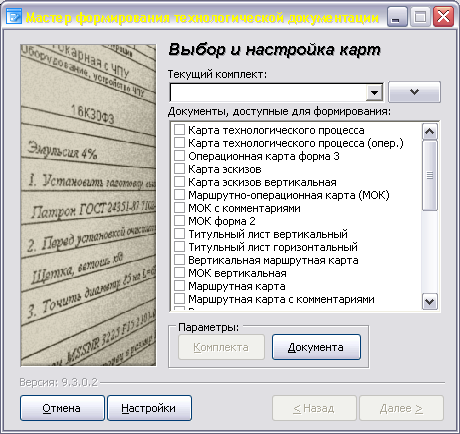Enable 'Операционная карта форма 3' checkbox

pos(179,156)
